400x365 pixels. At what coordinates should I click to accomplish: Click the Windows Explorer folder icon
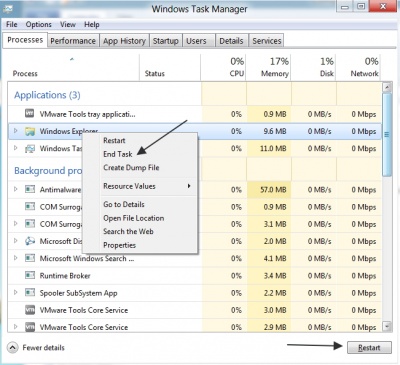[30, 131]
